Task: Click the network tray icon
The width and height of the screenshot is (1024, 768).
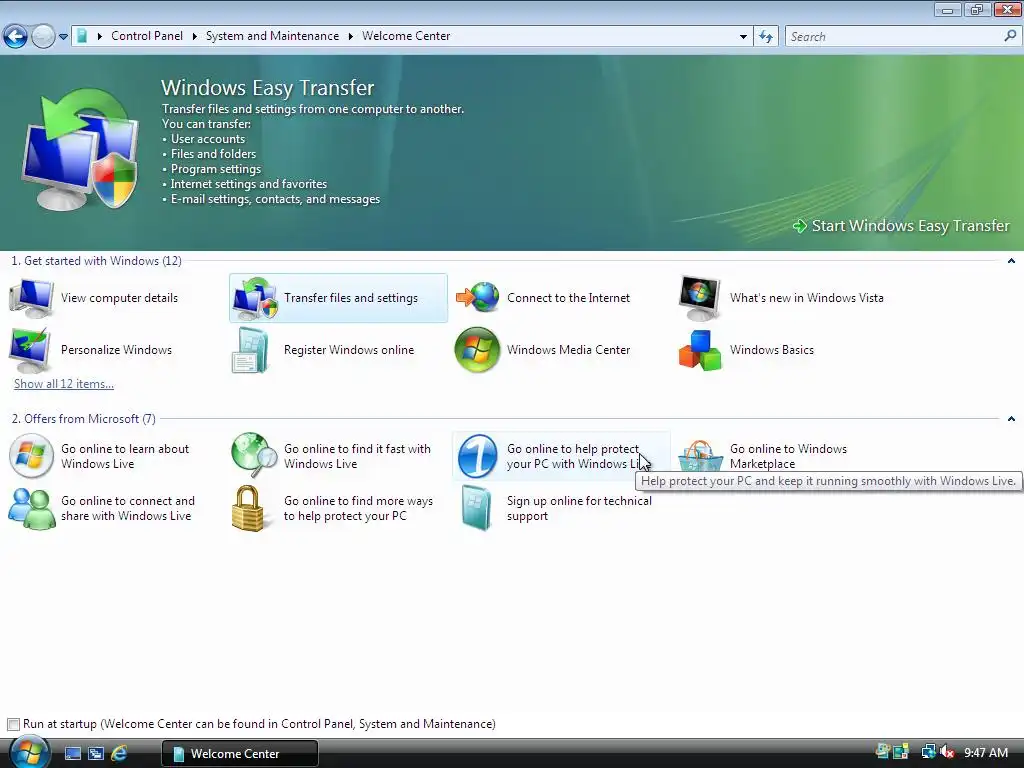Action: coord(928,752)
